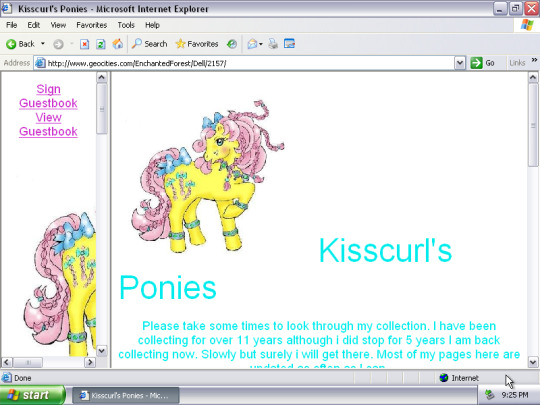Restore down the Internet Explorer window
Viewport: 540px width, 405px height.
pyautogui.click(x=516, y=9)
